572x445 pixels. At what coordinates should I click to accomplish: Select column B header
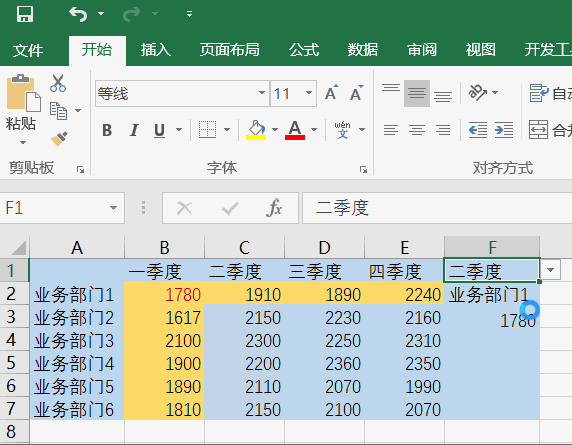tap(165, 247)
